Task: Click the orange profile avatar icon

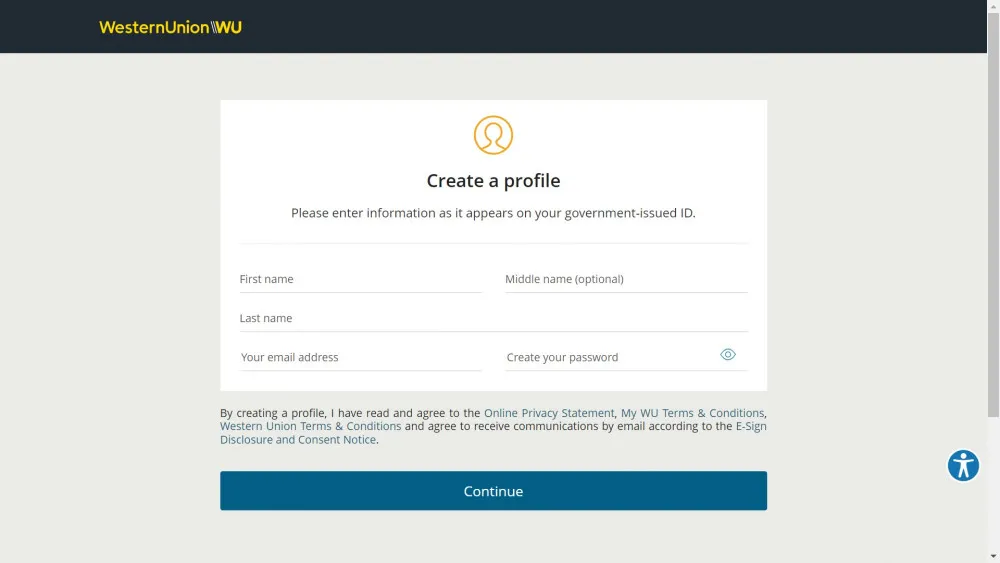Action: (x=493, y=135)
